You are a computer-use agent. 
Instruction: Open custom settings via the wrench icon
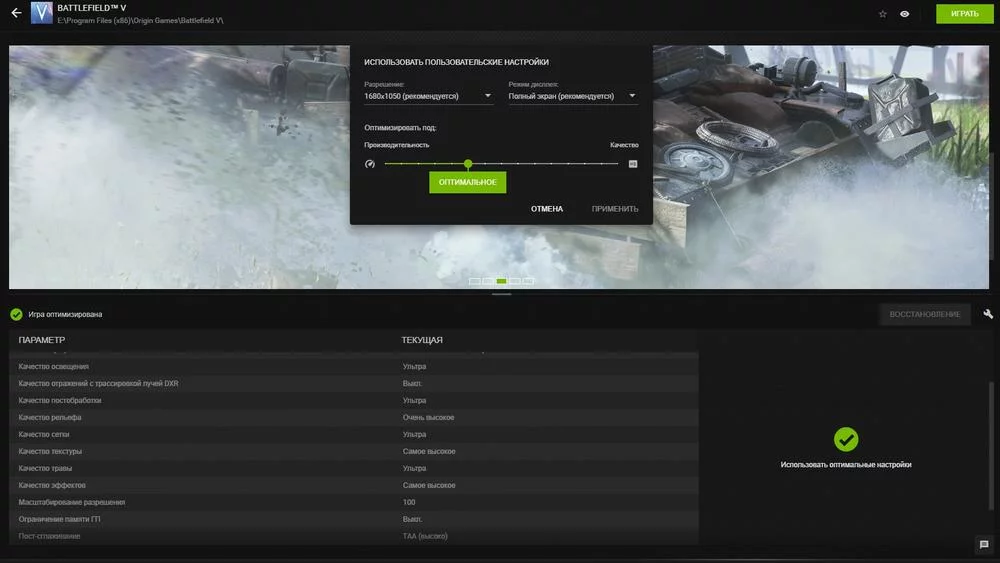[x=988, y=314]
